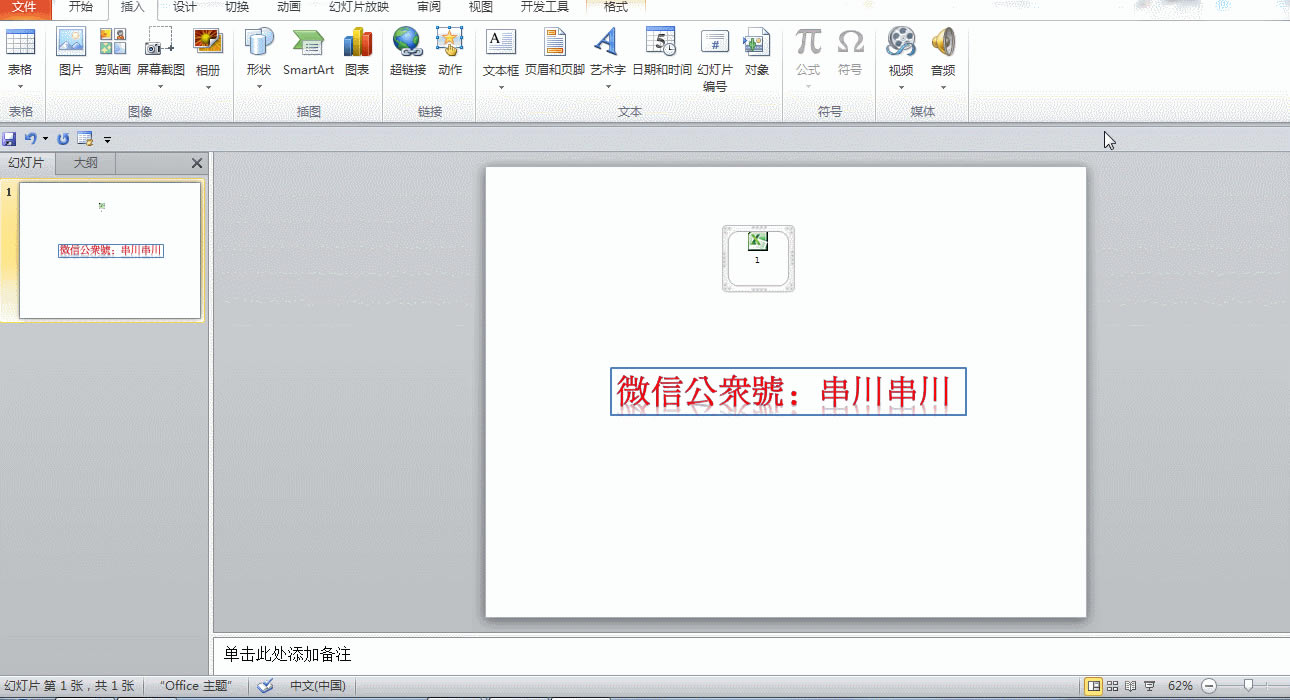
Task: Insert an embedded object using 对象
Action: [x=757, y=55]
